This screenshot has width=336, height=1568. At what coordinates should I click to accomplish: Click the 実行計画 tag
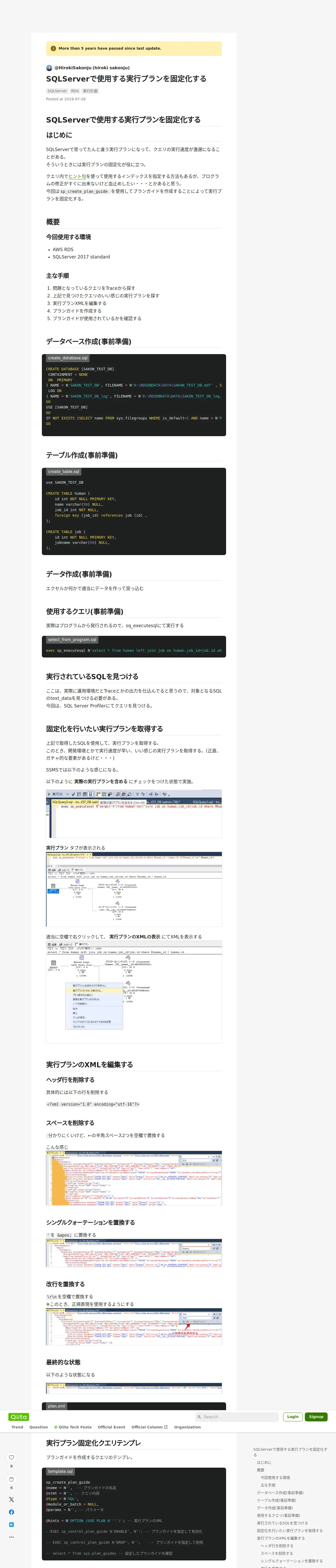(x=90, y=91)
